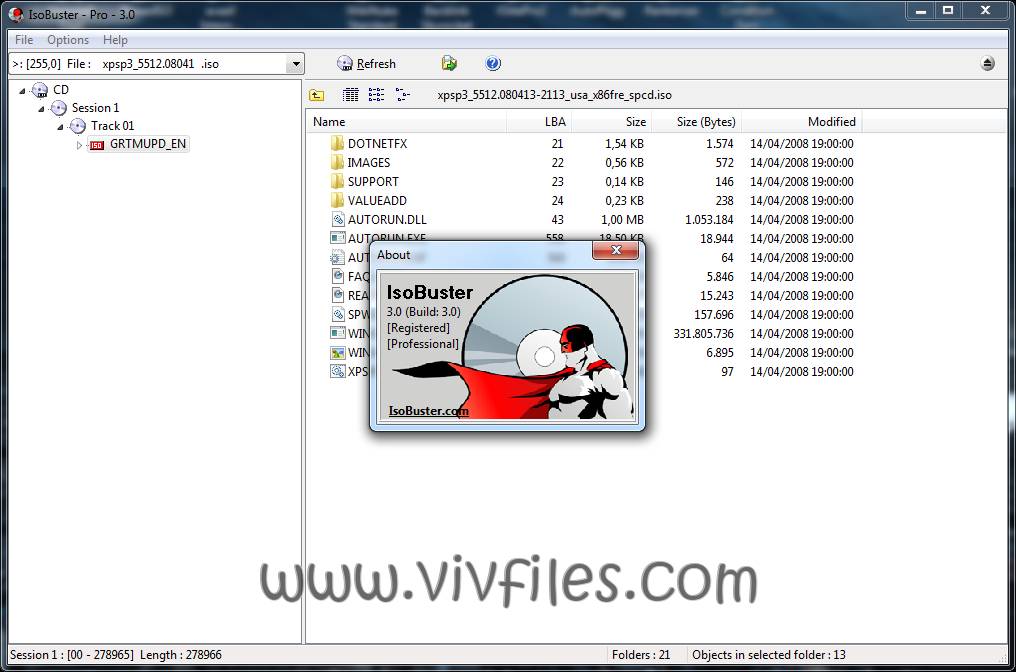Click the VALUEADD folder icon

[x=337, y=200]
